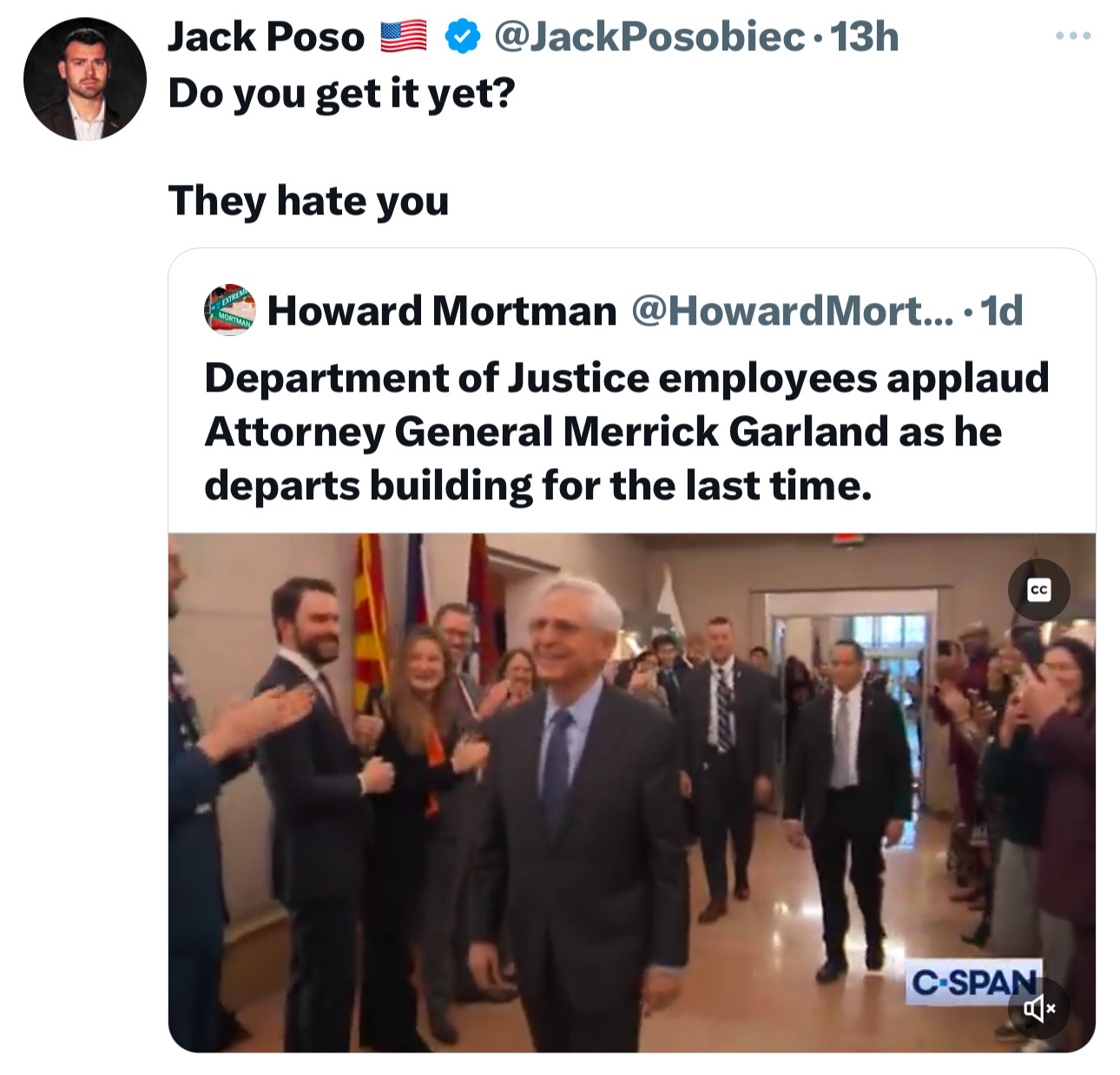Open Jack Poso's profile picture
Viewport: 1120px width, 1075px height.
[85, 79]
